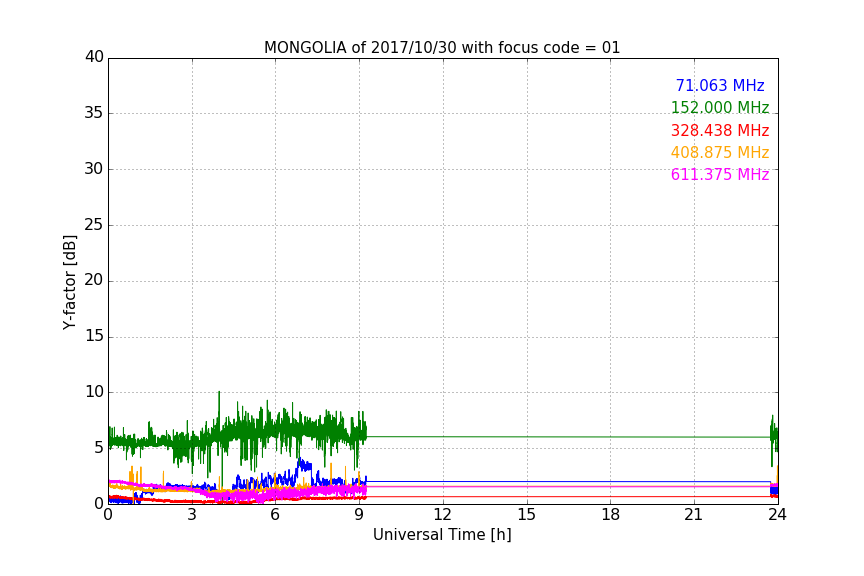
Task: Select the red '328.438 MHz' legend label
Action: [x=720, y=130]
